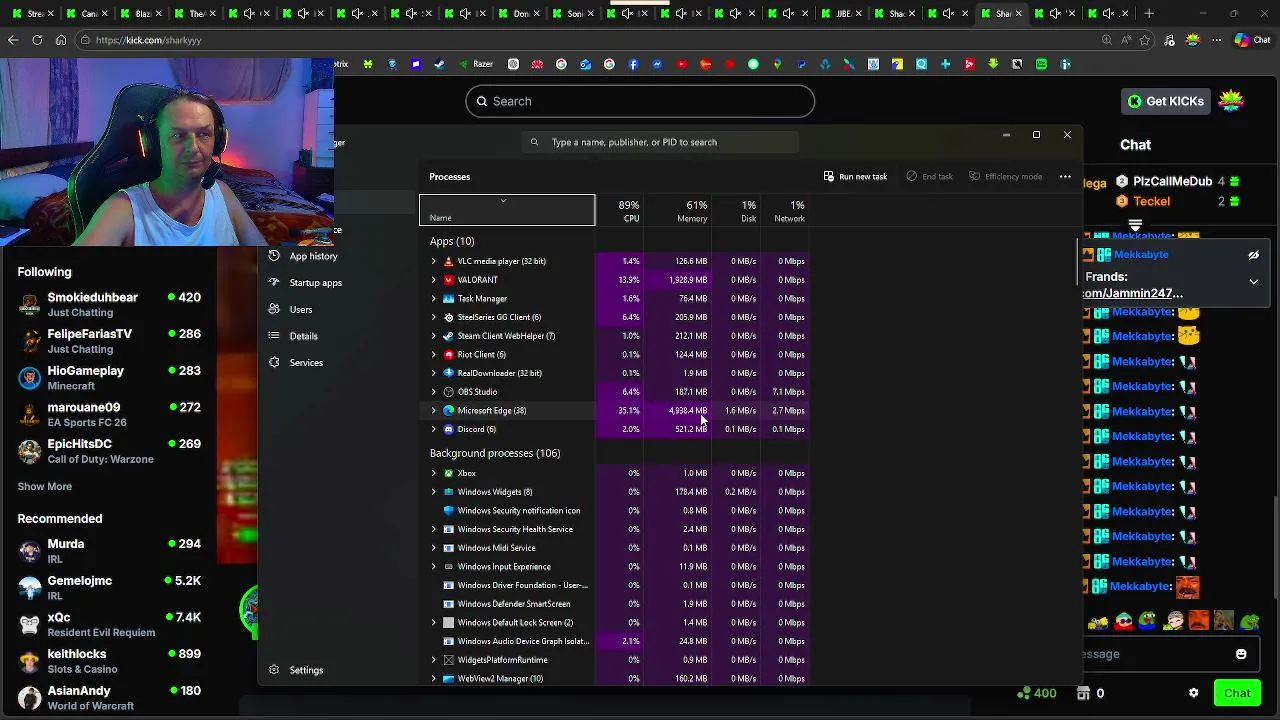Focus Task Manager search by name or PID

(660, 142)
